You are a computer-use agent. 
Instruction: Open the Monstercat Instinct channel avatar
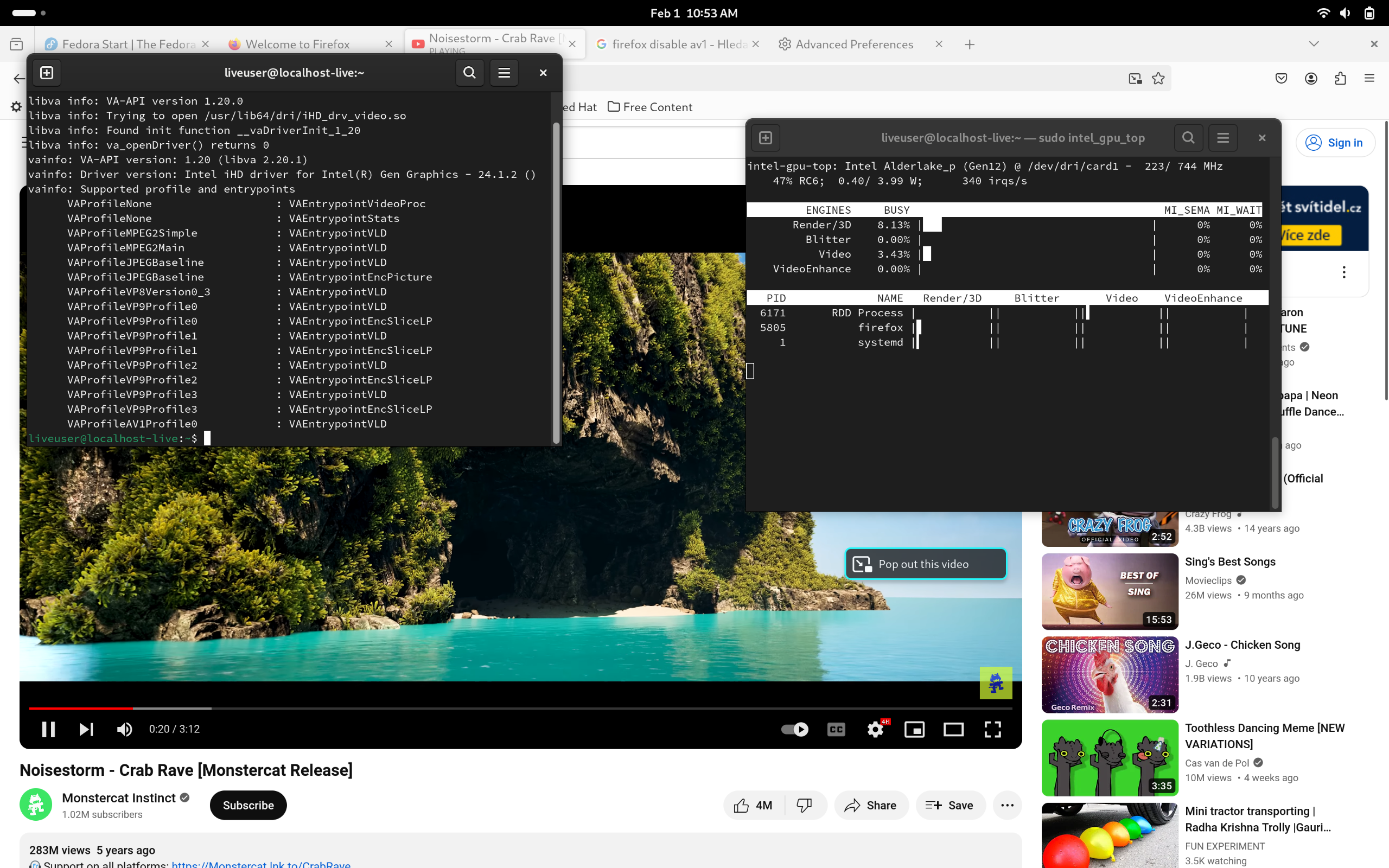point(36,805)
